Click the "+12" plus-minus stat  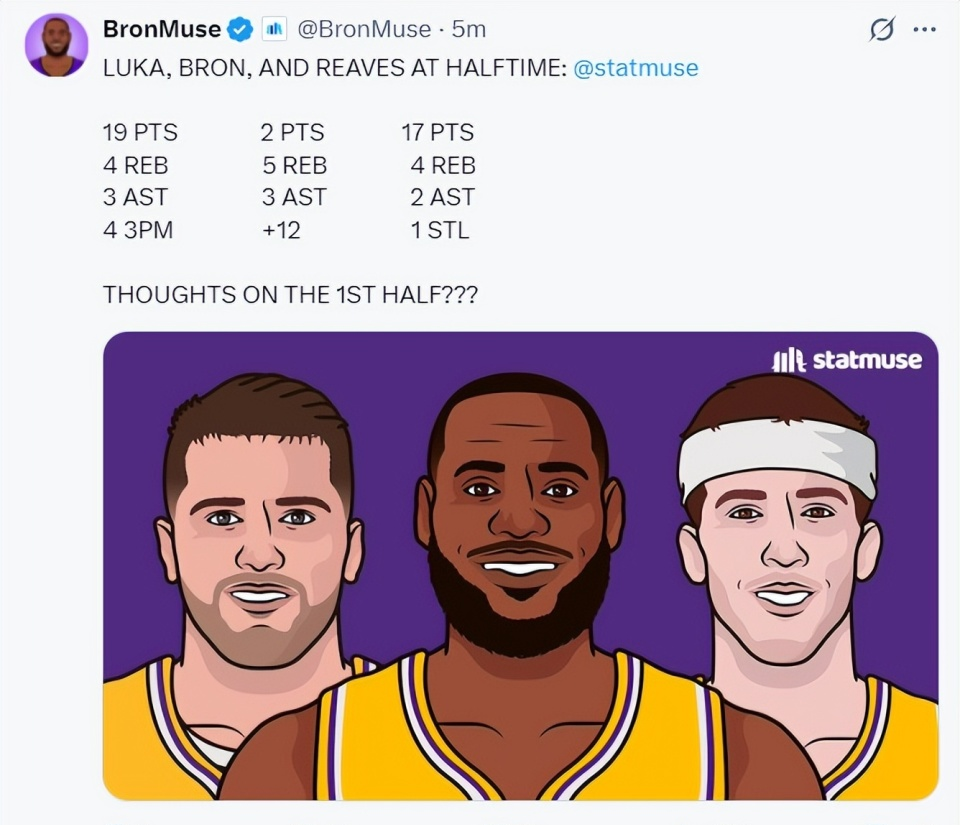pos(281,230)
